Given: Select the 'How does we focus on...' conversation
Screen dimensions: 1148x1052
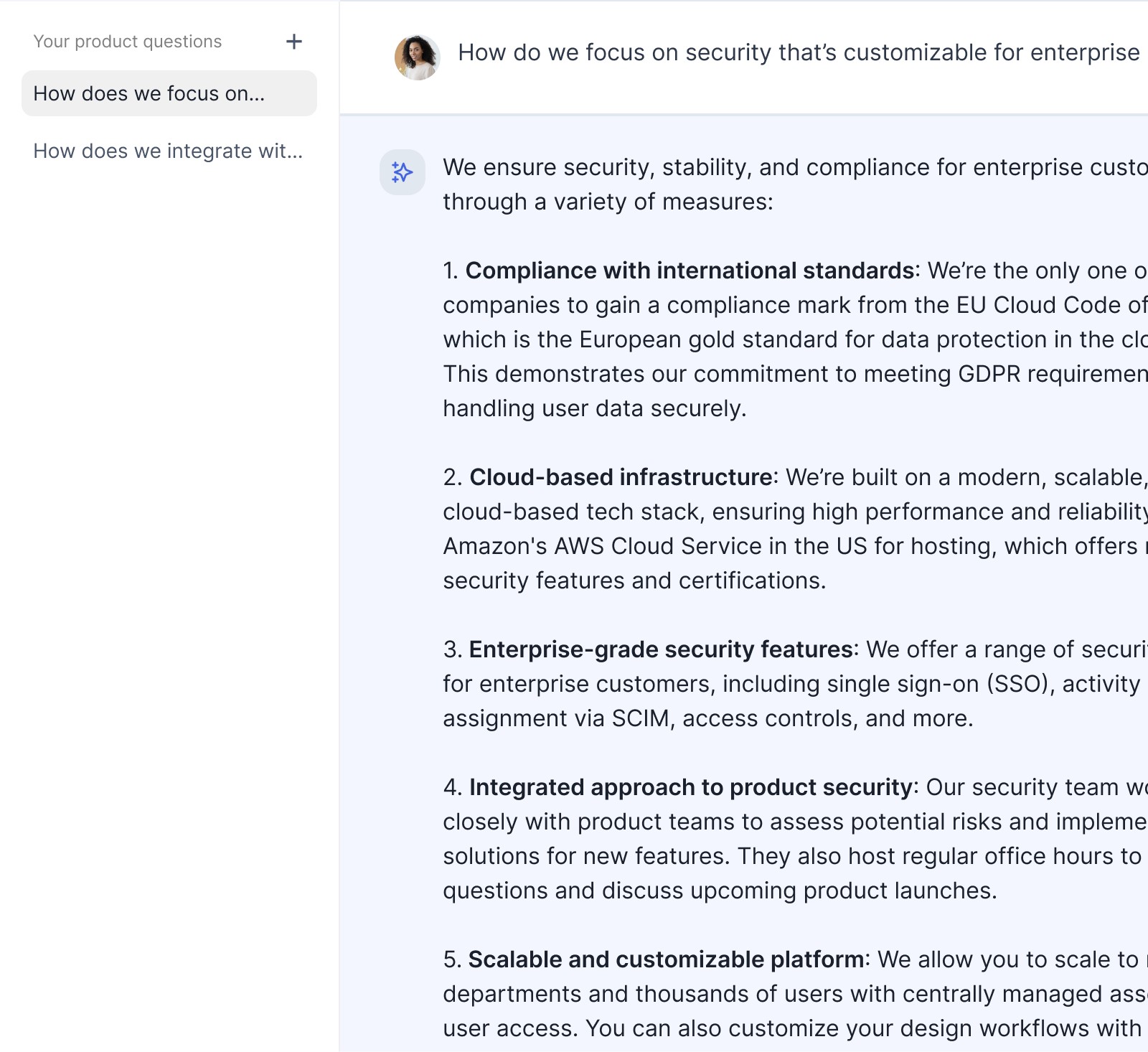Looking at the screenshot, I should [169, 93].
